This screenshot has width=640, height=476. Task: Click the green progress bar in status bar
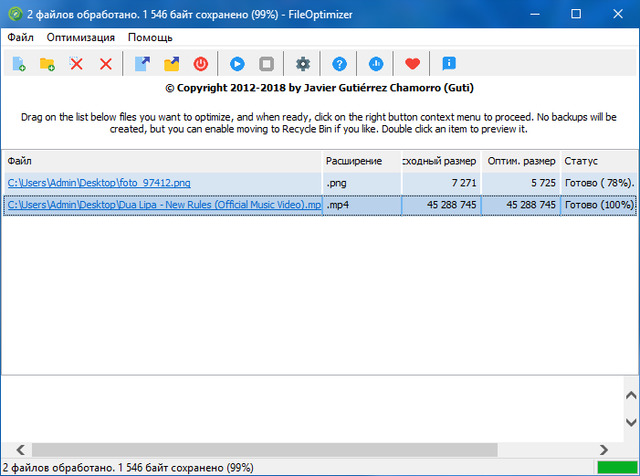(616, 467)
